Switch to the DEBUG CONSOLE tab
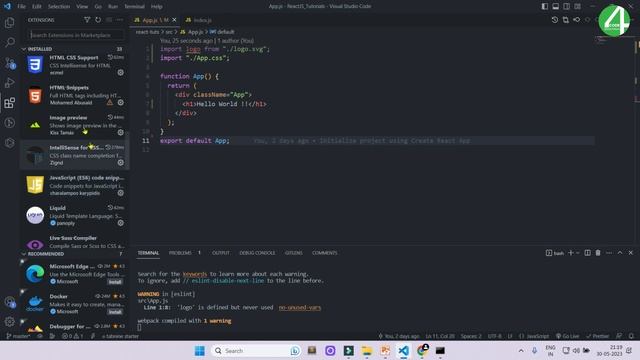Viewport: 640px width, 360px height. (257, 253)
